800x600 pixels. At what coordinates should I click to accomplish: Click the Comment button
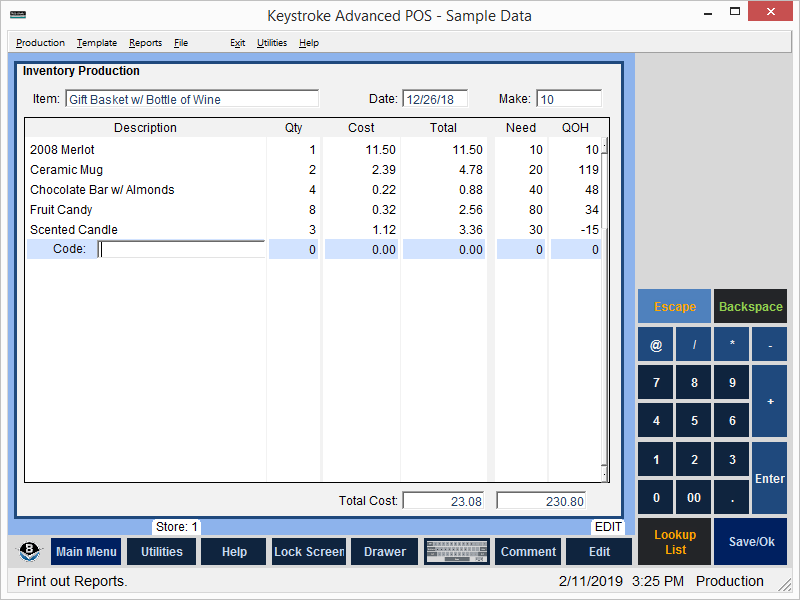[x=528, y=551]
